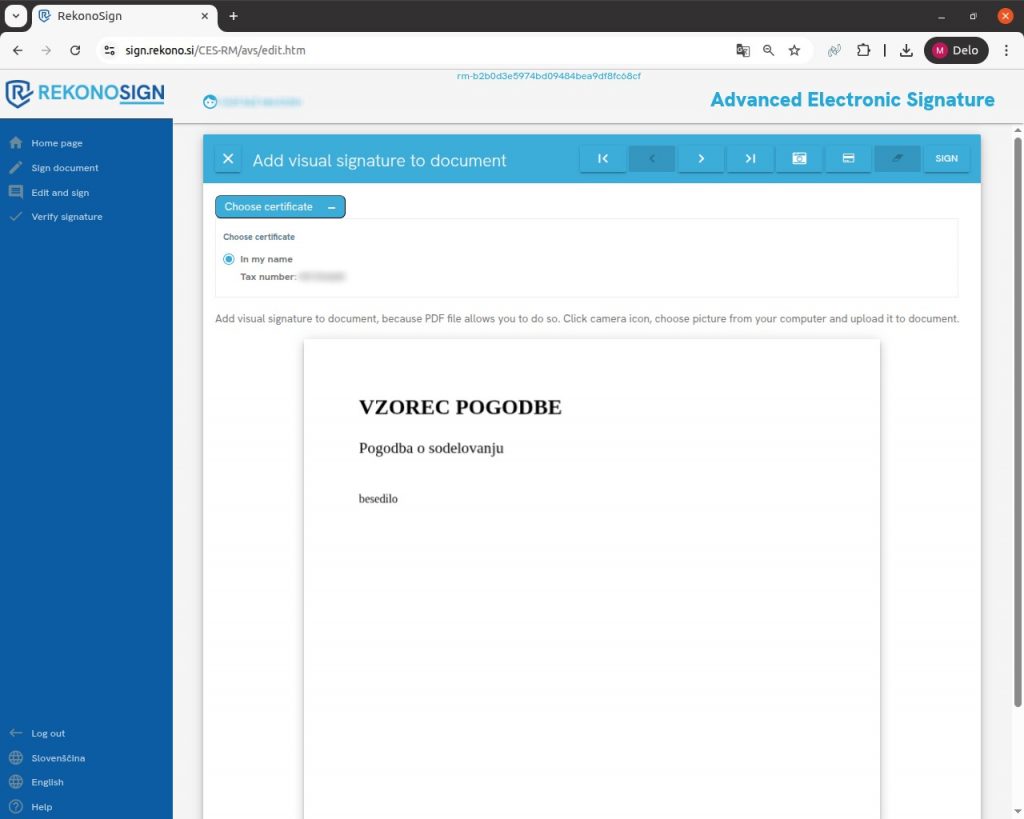This screenshot has height=819, width=1024.
Task: Switch language to Slovenščina
Action: [58, 758]
